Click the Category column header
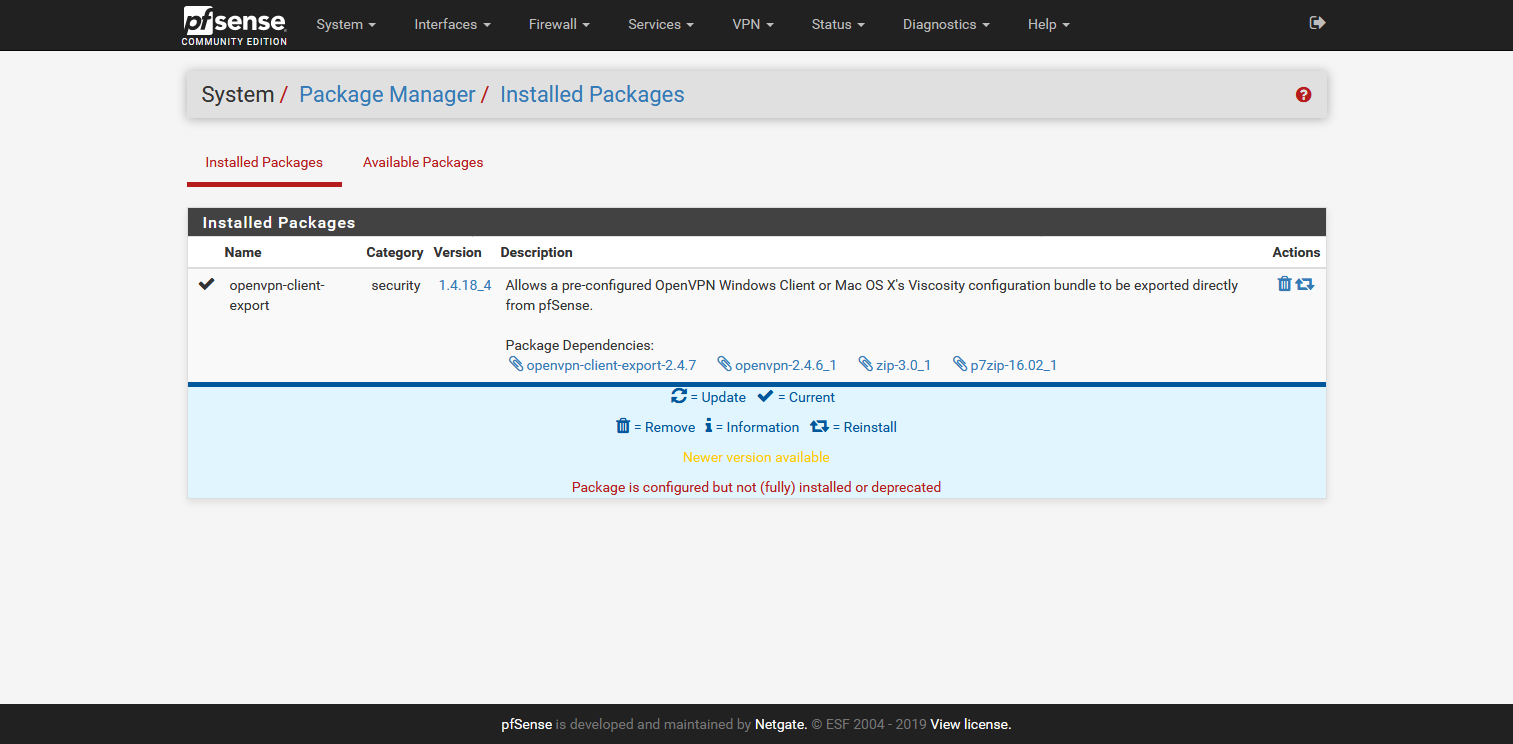Viewport: 1513px width, 744px height. [395, 252]
